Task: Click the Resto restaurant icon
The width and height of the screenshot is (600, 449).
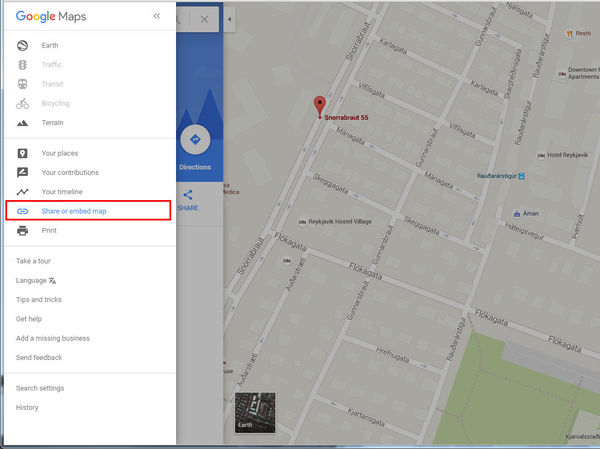Action: (569, 34)
